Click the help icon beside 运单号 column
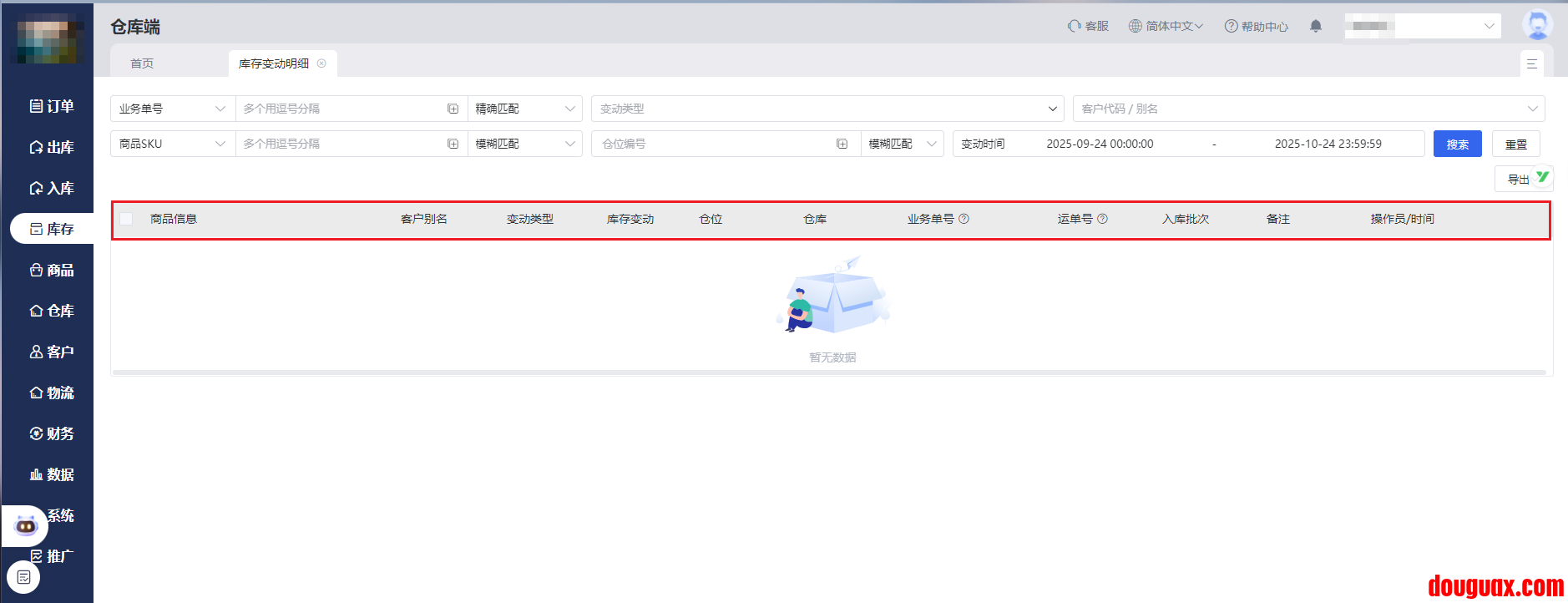 [1102, 219]
